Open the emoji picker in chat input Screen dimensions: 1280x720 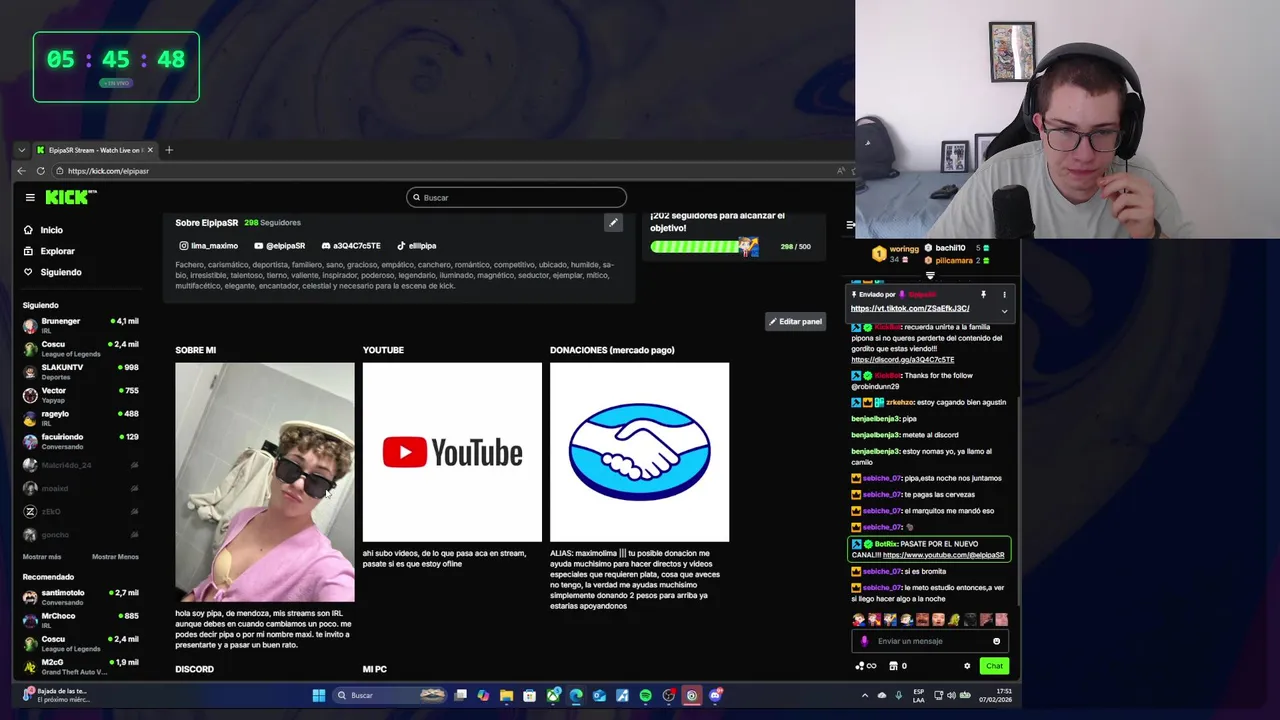click(996, 641)
